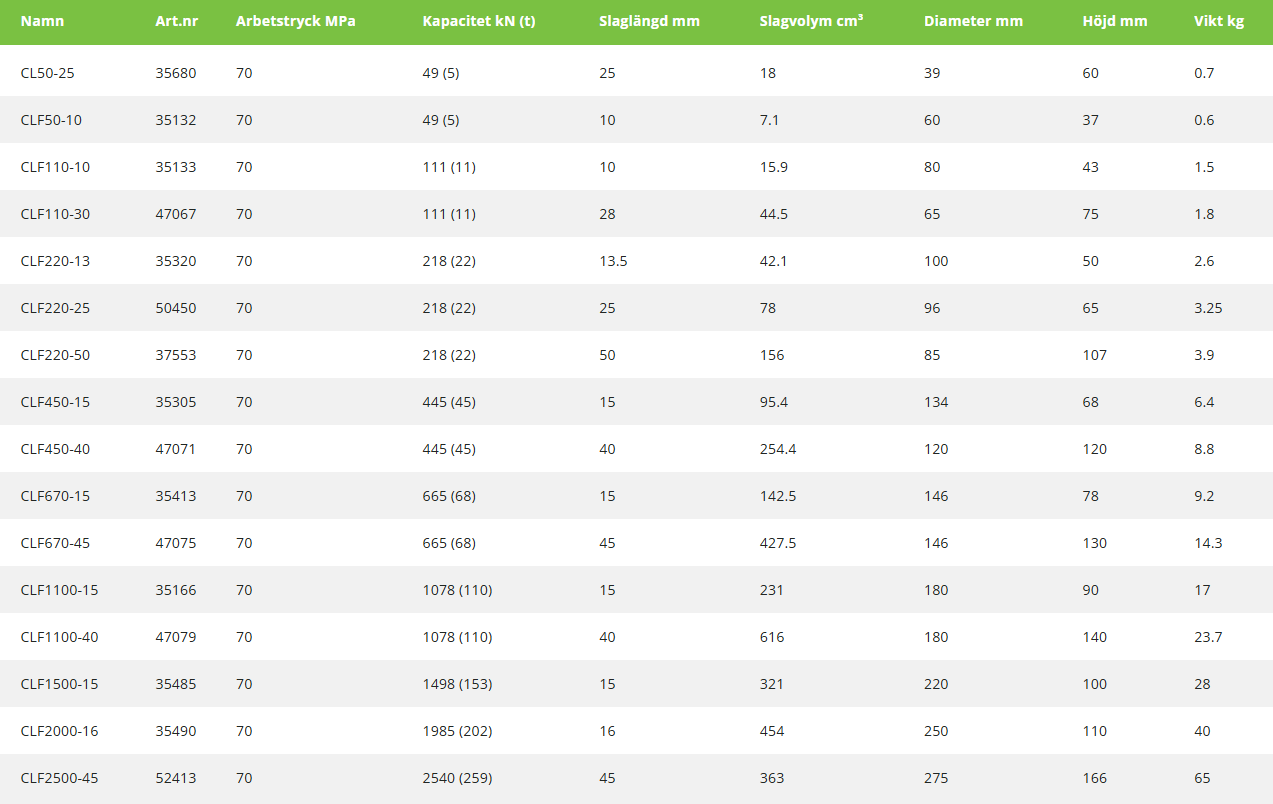Click the CLF670-45 product name
Viewport: 1273px width, 804px height.
(x=55, y=543)
